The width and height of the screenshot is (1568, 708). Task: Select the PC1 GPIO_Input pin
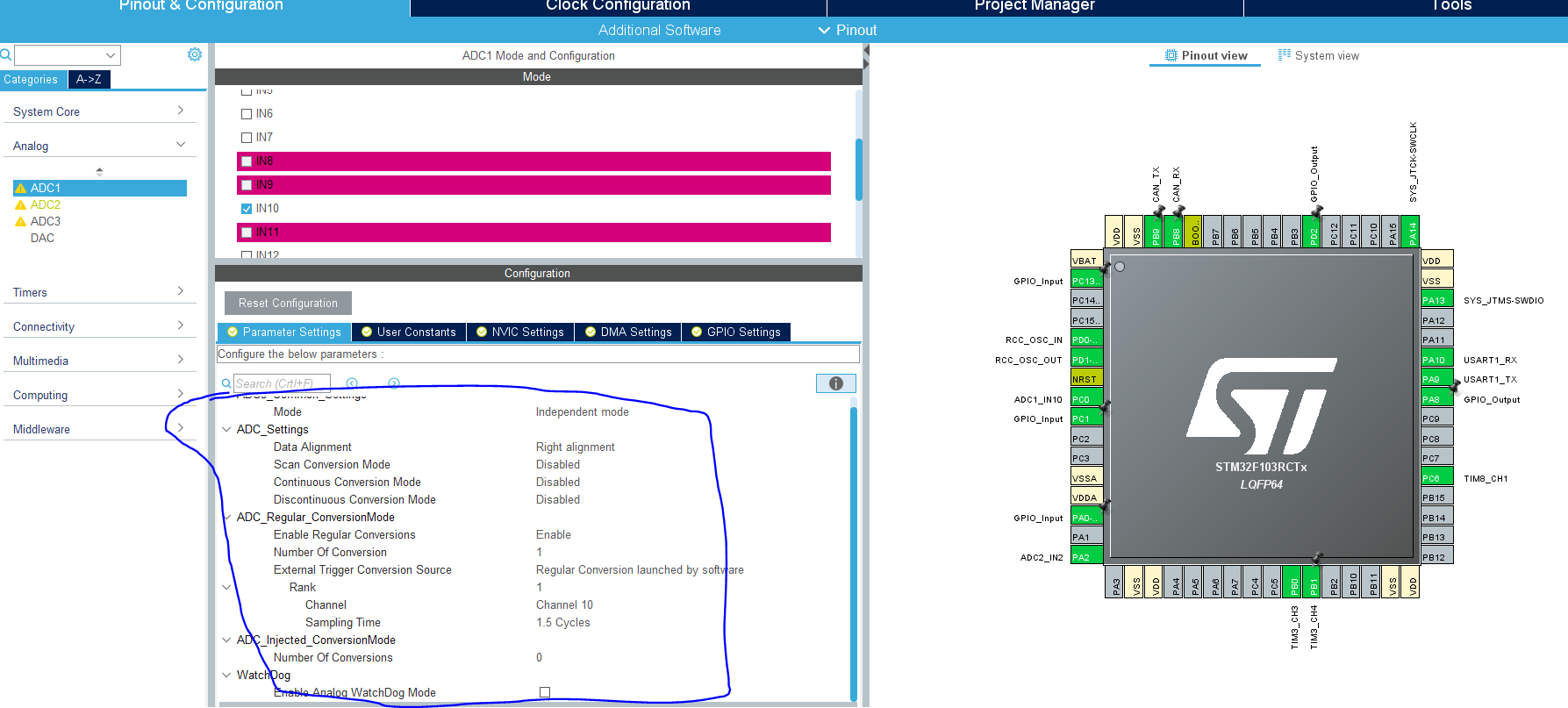[1086, 418]
